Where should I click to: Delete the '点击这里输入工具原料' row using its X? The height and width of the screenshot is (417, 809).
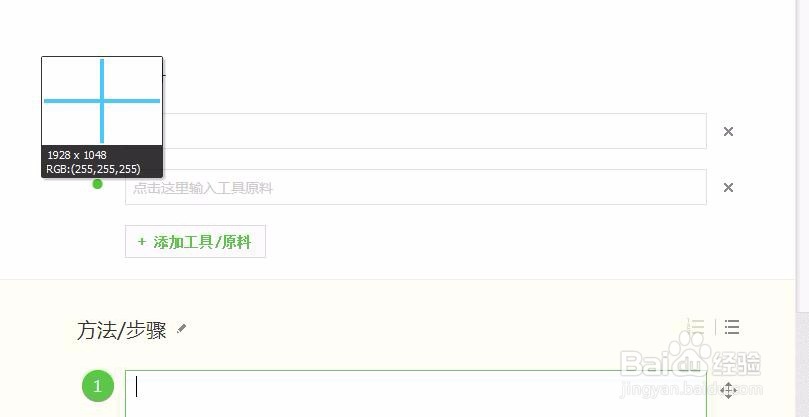point(728,187)
